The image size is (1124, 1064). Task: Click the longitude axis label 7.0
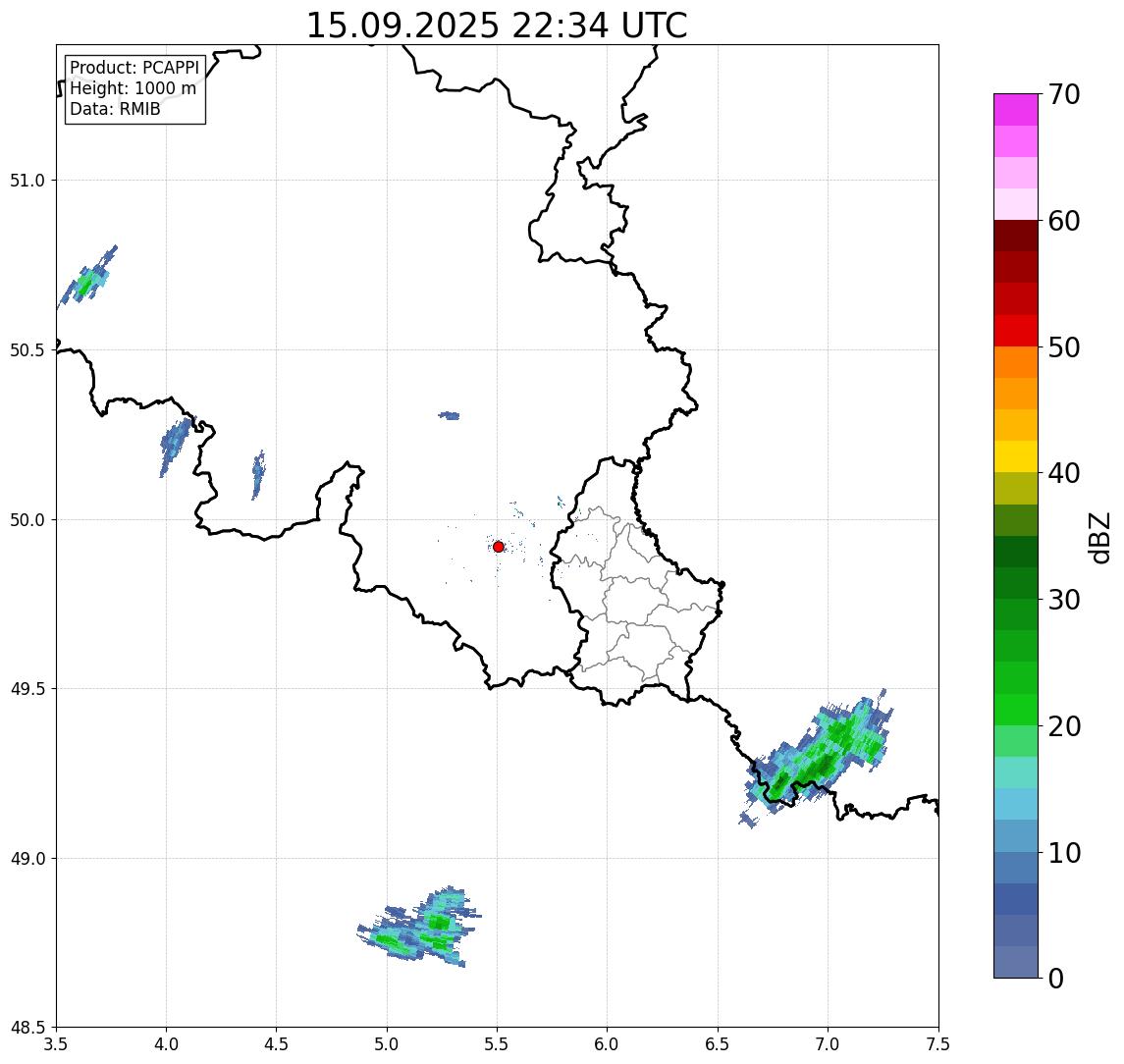click(828, 1044)
